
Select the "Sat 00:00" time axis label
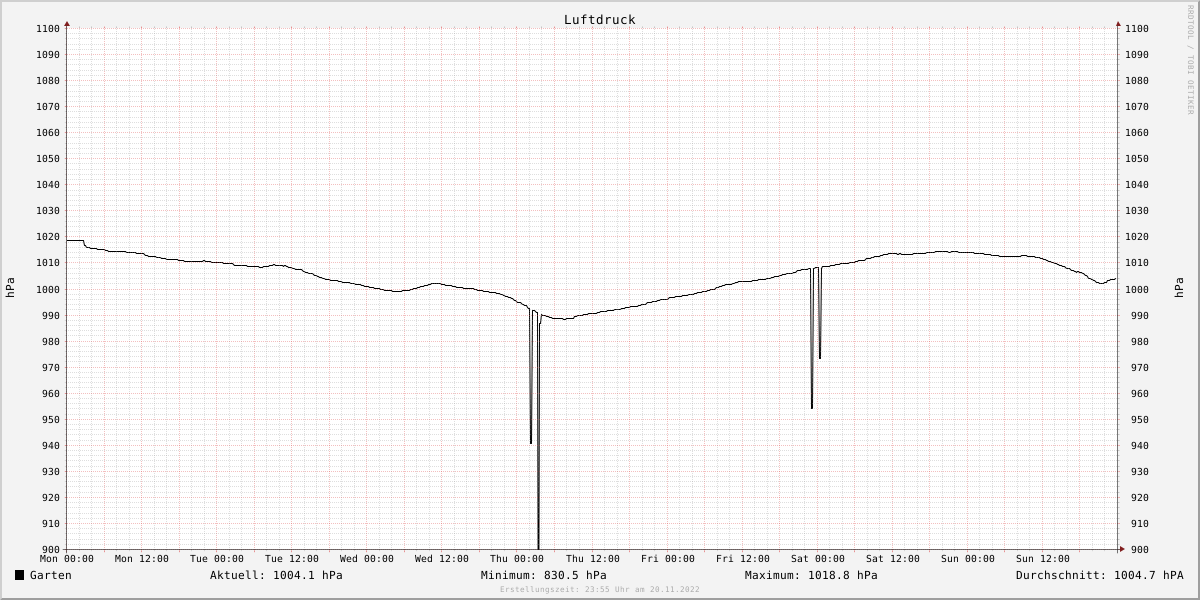click(x=818, y=559)
